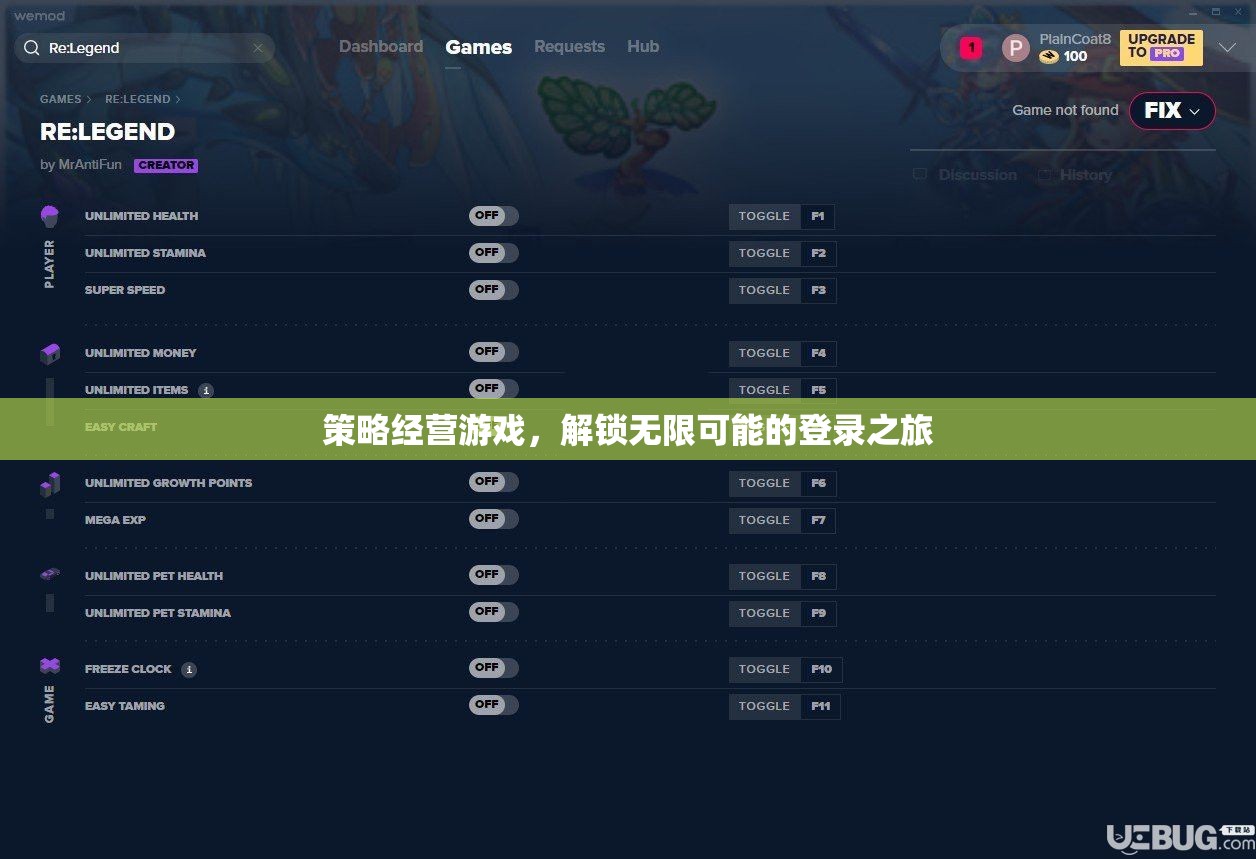The width and height of the screenshot is (1256, 859).
Task: Enable Super Speed switch
Action: 494,290
